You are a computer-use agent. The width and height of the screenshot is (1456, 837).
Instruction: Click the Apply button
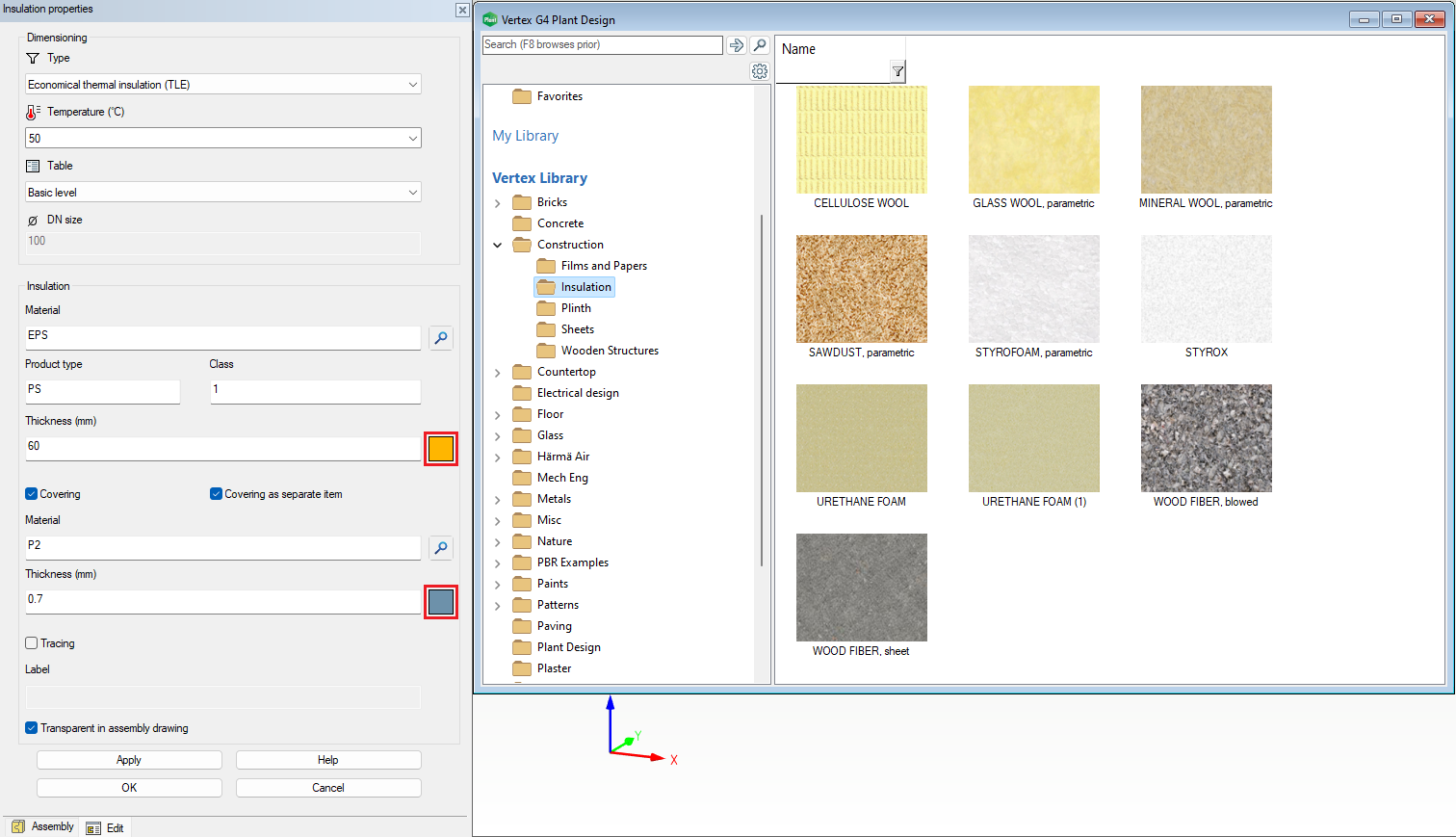pyautogui.click(x=129, y=760)
